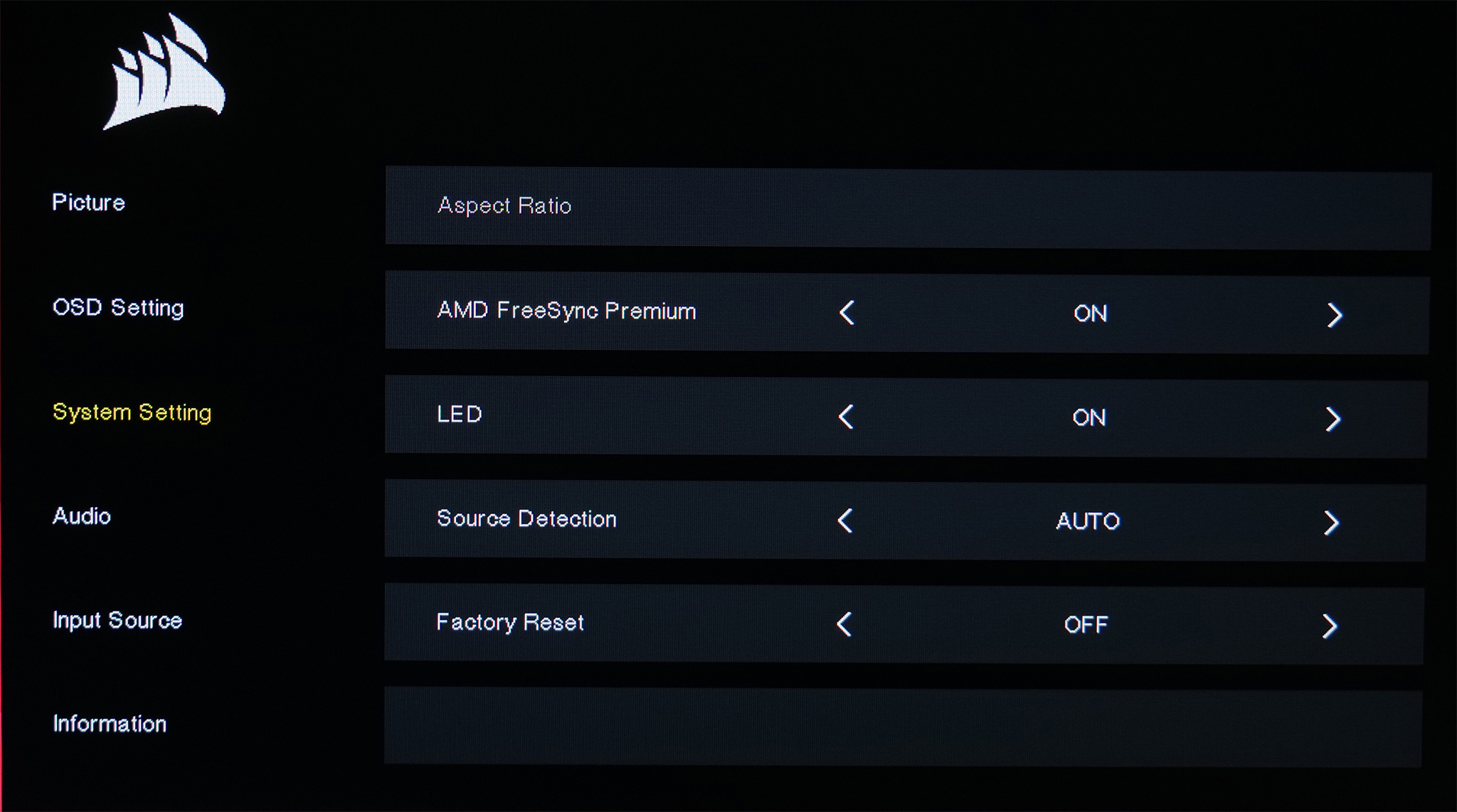Click right arrow for Source Detection
Image resolution: width=1457 pixels, height=812 pixels.
click(1332, 523)
